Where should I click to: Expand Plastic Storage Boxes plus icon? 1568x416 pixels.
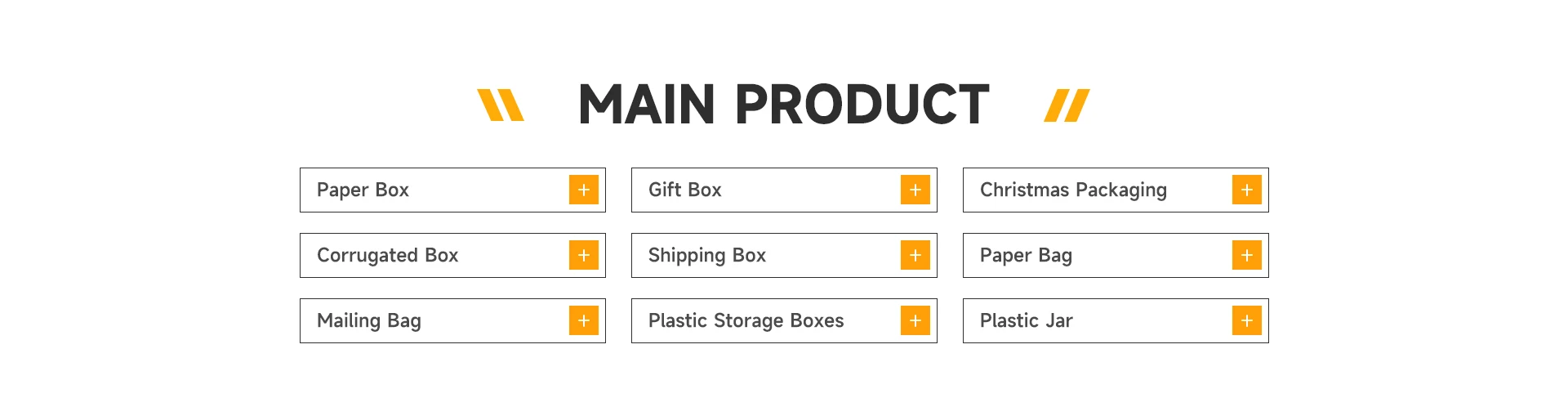tap(915, 320)
